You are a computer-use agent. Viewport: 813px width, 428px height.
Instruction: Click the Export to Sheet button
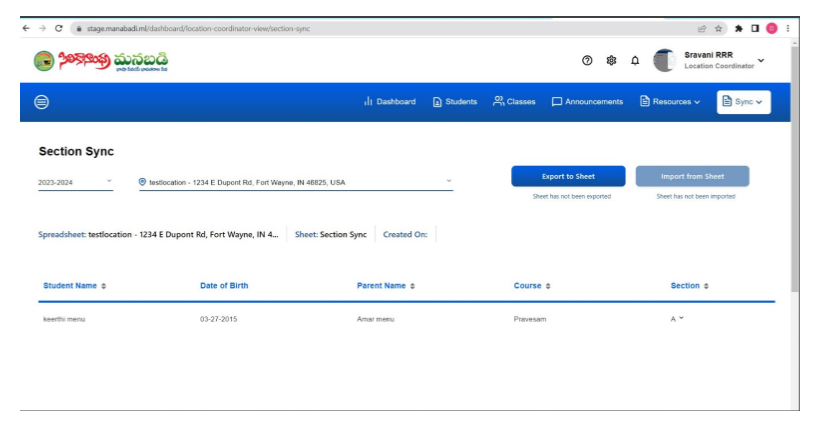[x=568, y=177]
